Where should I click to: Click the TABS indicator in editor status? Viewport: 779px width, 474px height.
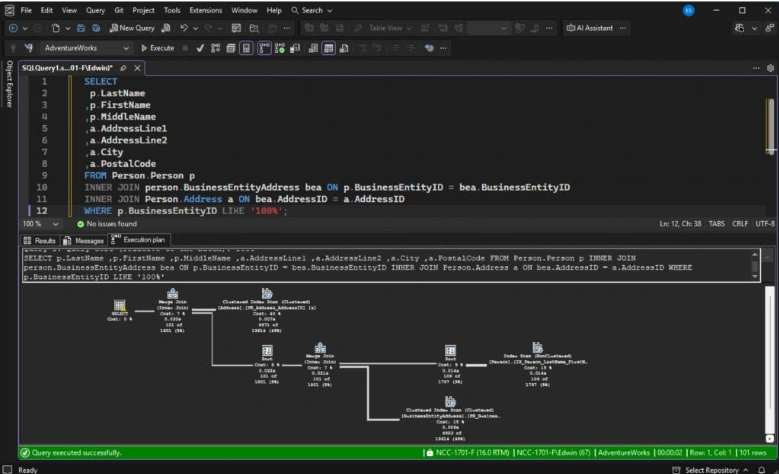716,224
